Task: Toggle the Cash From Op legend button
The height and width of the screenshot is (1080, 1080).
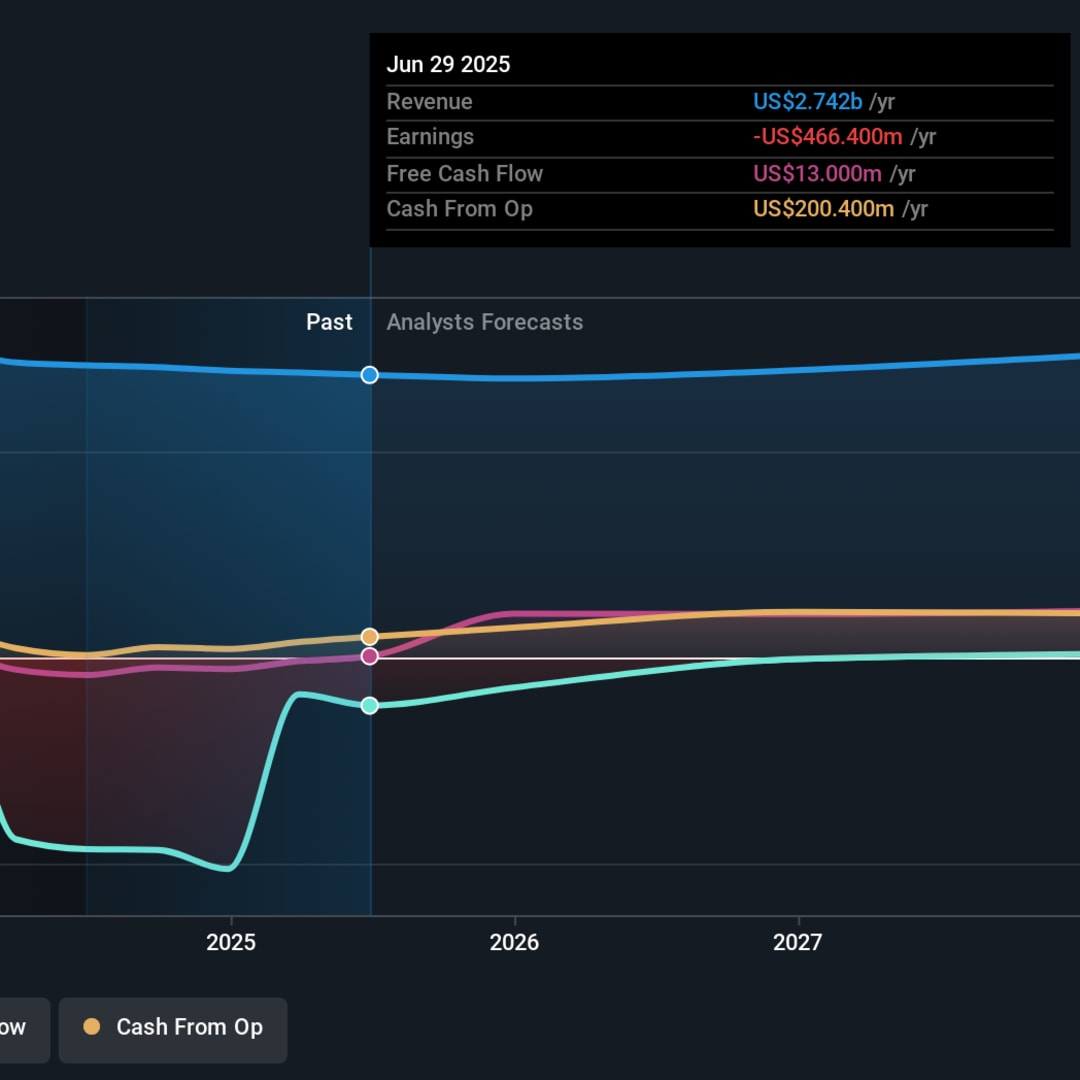Action: (x=173, y=1030)
